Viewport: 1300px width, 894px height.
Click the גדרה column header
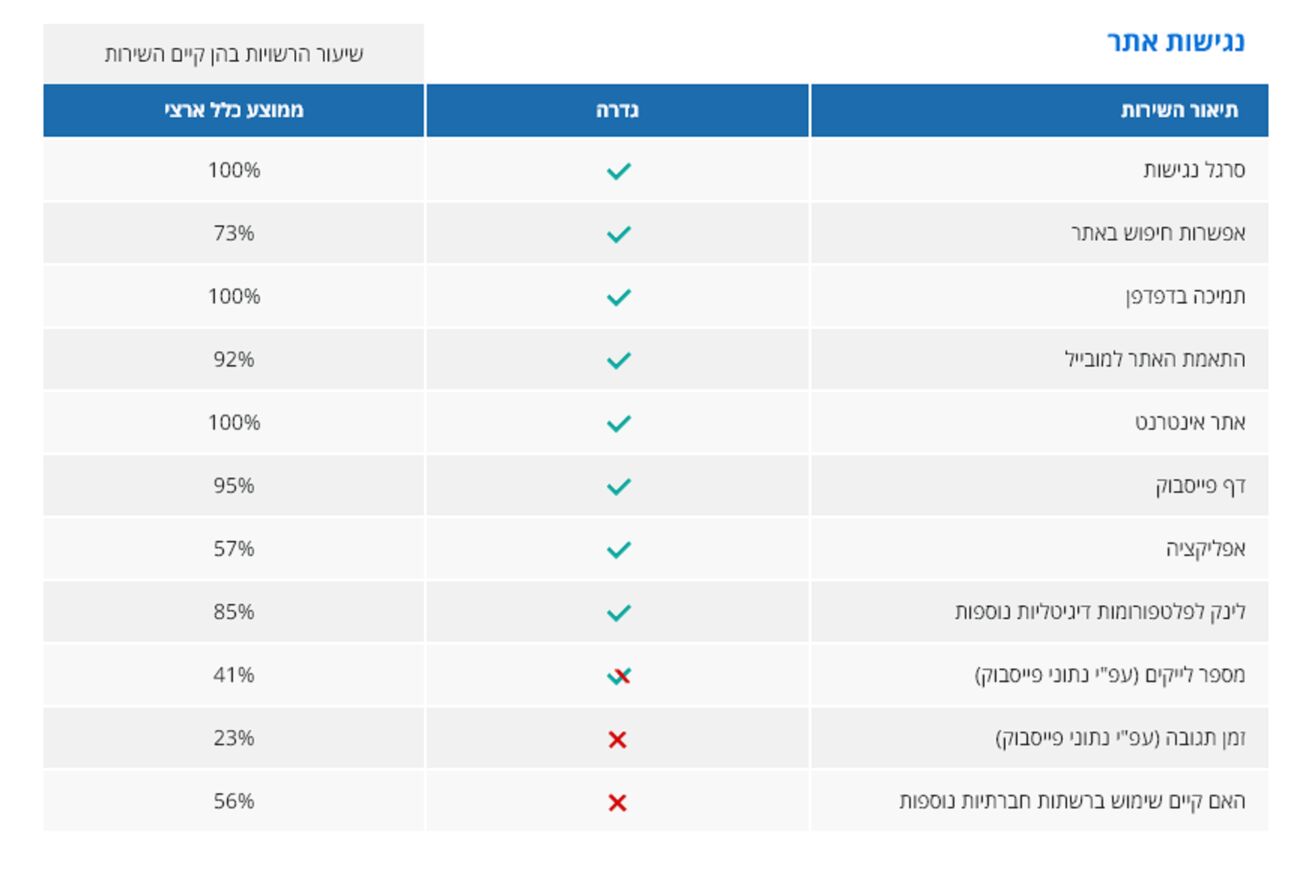point(617,110)
